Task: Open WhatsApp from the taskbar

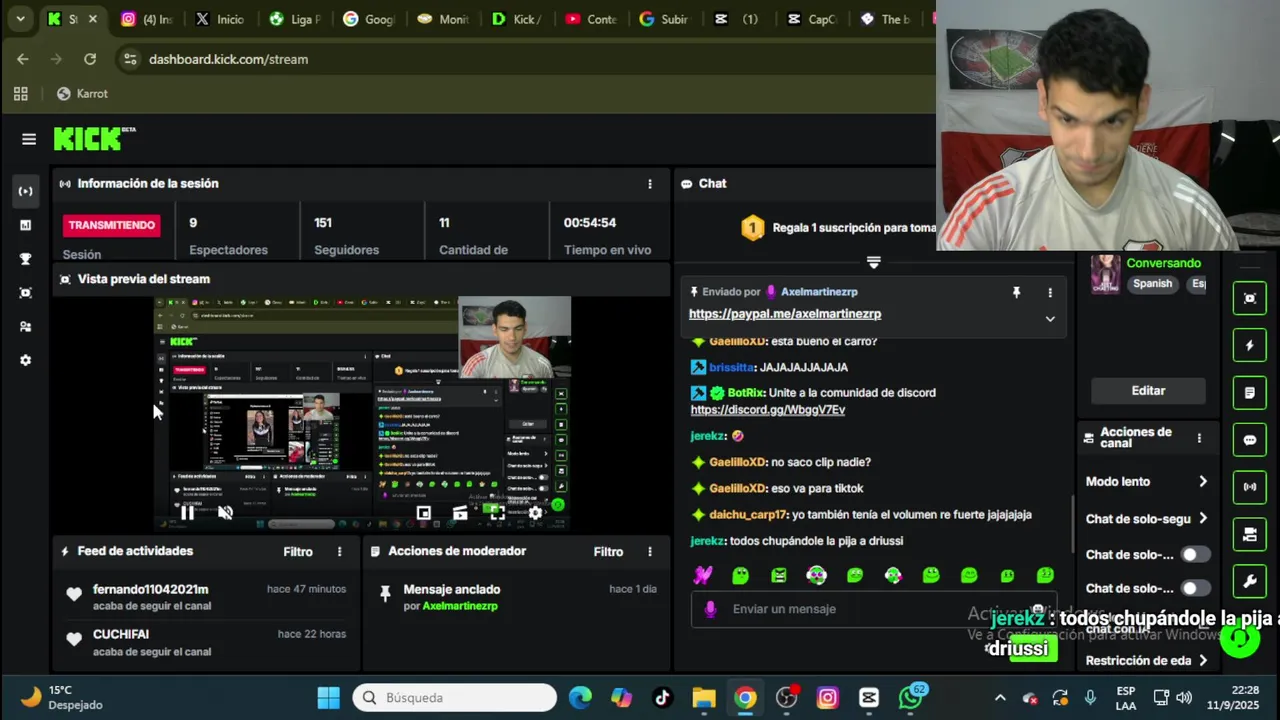Action: (911, 698)
